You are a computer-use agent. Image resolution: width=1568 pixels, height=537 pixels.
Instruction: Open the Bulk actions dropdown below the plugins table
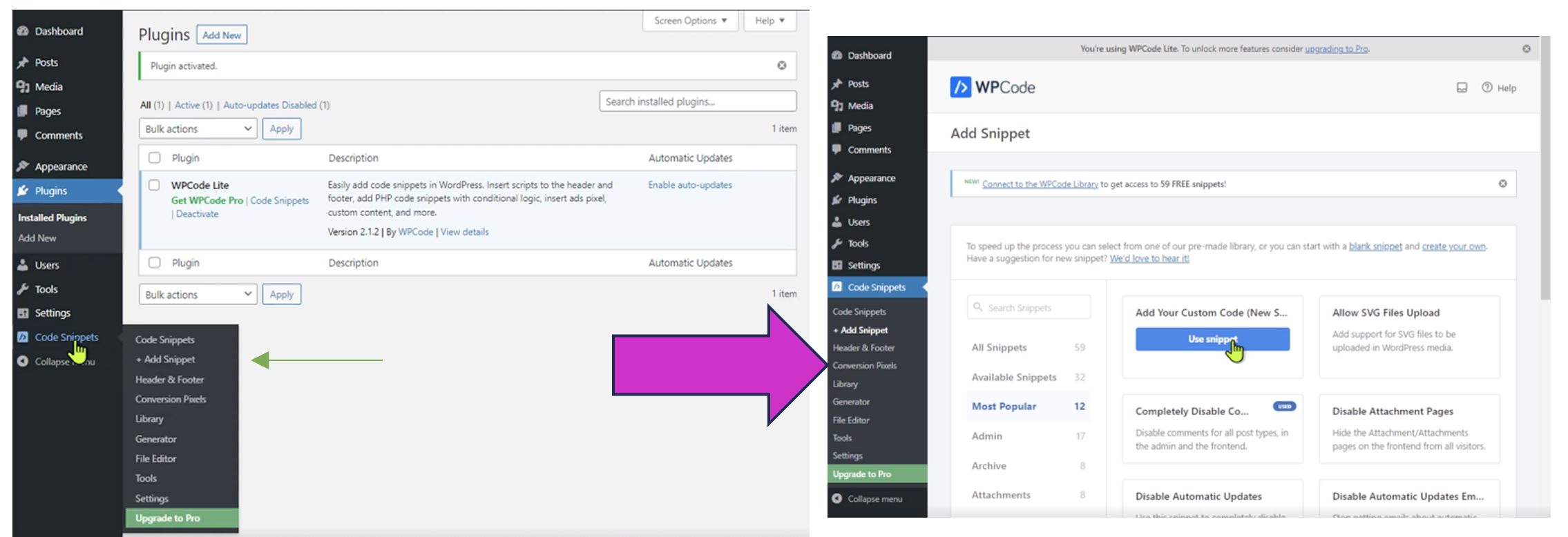[198, 294]
